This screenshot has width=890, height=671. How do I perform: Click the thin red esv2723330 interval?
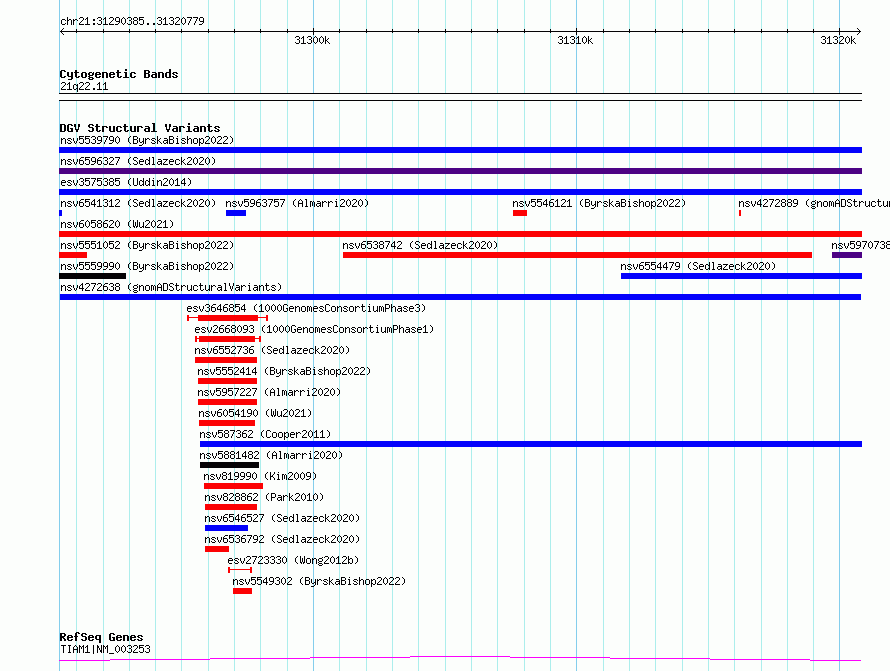pyautogui.click(x=240, y=570)
